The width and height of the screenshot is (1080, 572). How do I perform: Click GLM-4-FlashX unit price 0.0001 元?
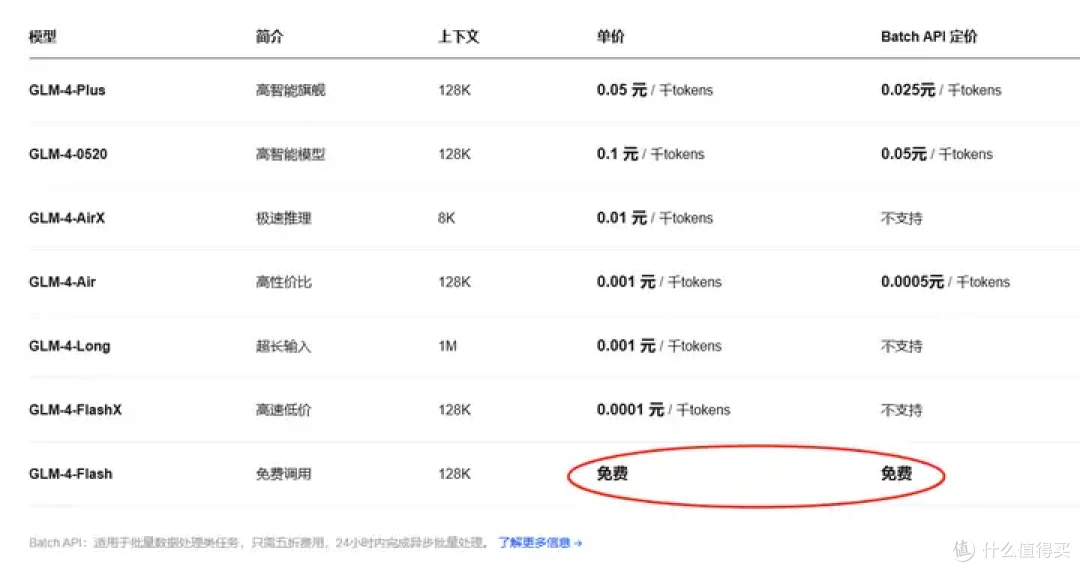630,410
